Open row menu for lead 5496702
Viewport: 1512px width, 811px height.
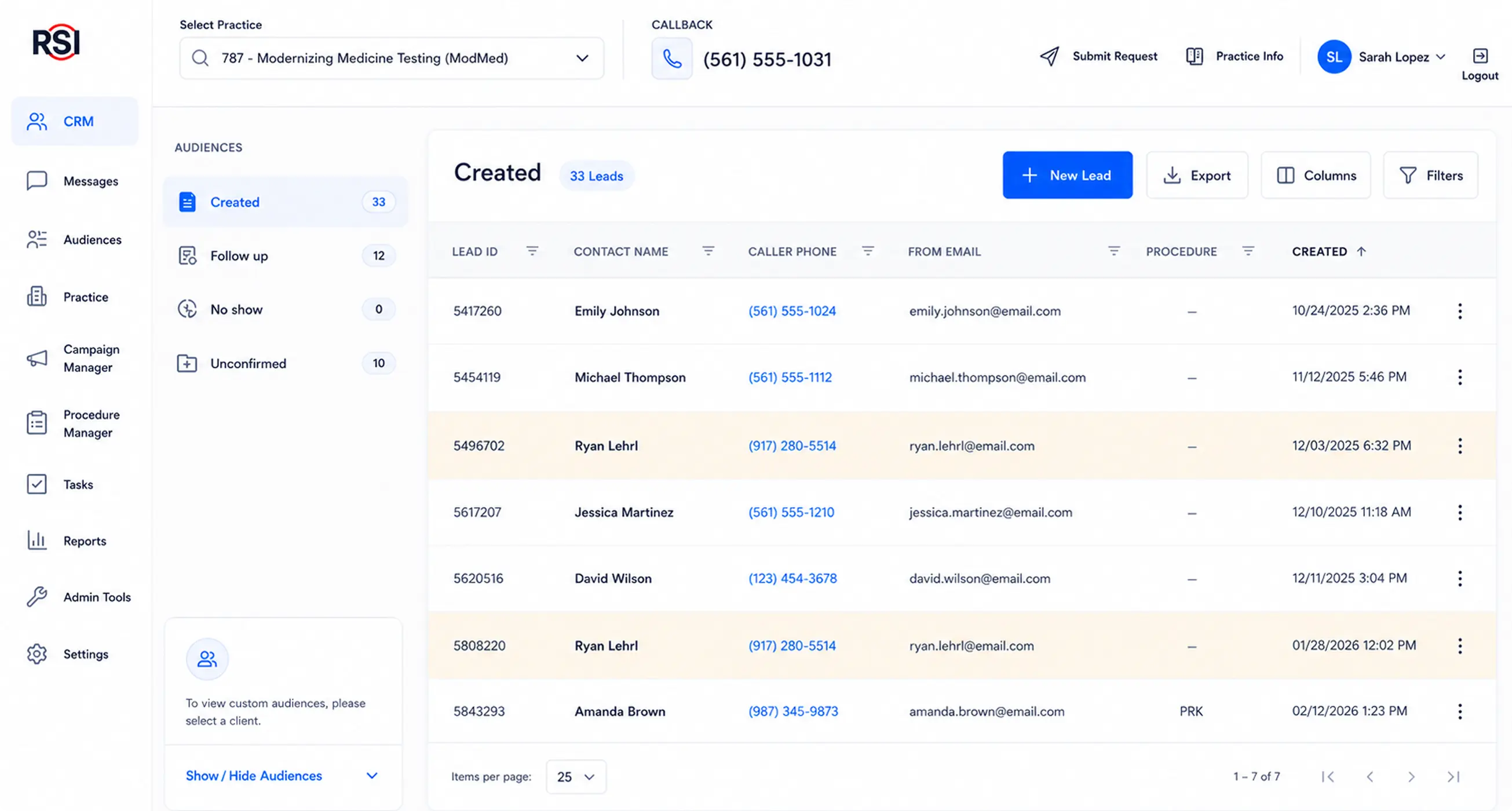(x=1460, y=446)
